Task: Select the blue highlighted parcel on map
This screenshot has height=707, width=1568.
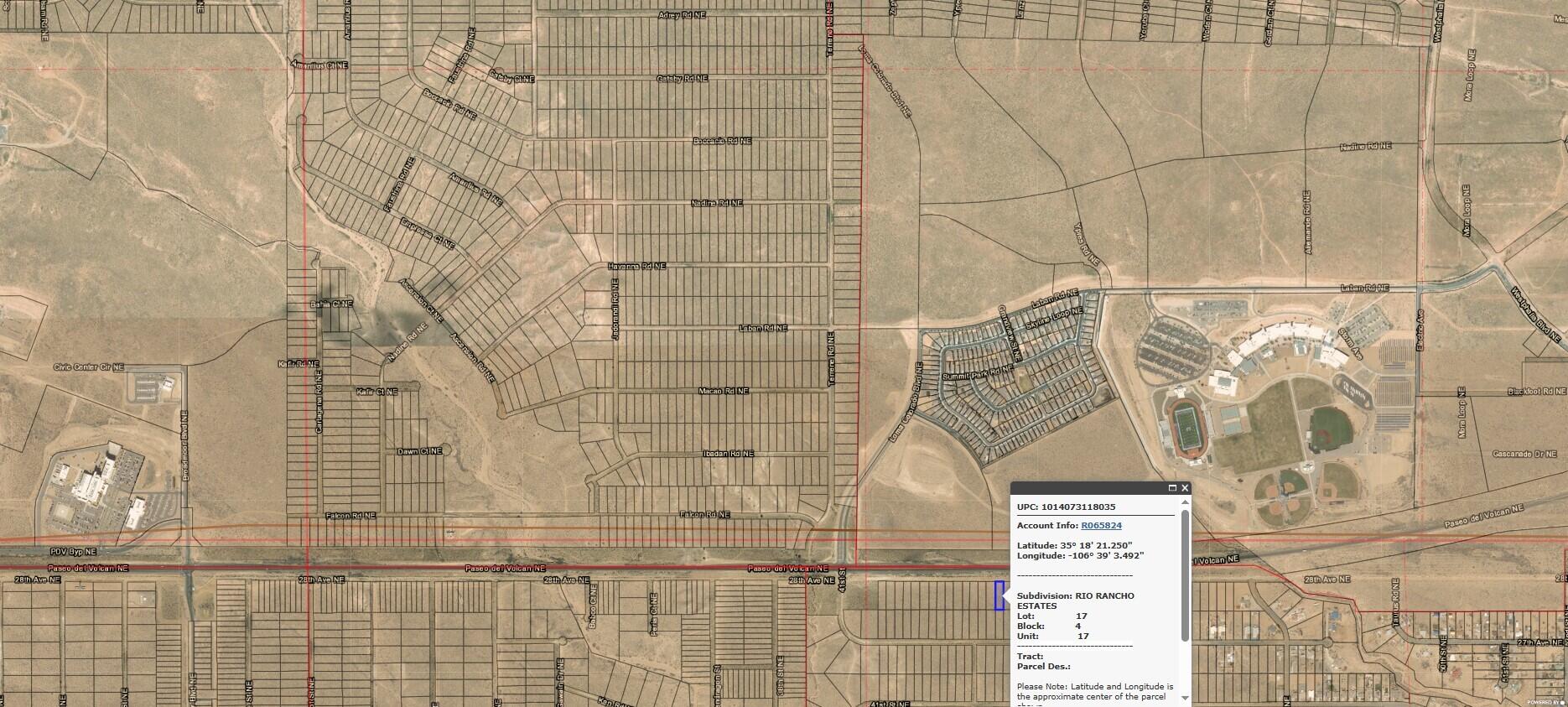Action: [999, 595]
